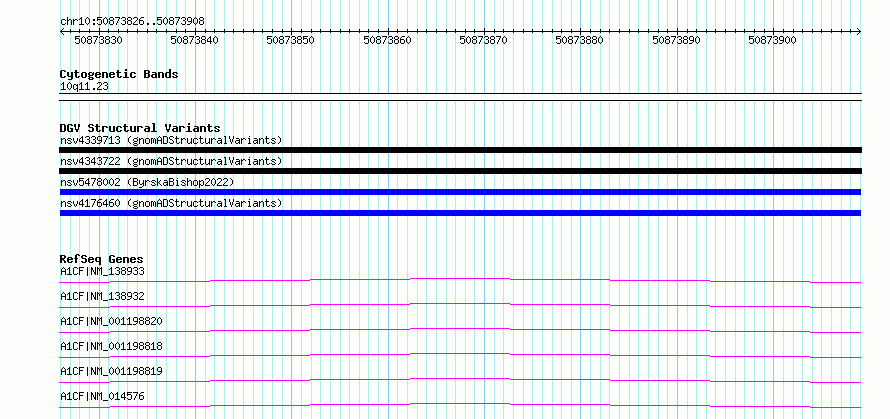Click the magenta intron line of NM_138933
The image size is (890, 419).
pyautogui.click(x=460, y=280)
